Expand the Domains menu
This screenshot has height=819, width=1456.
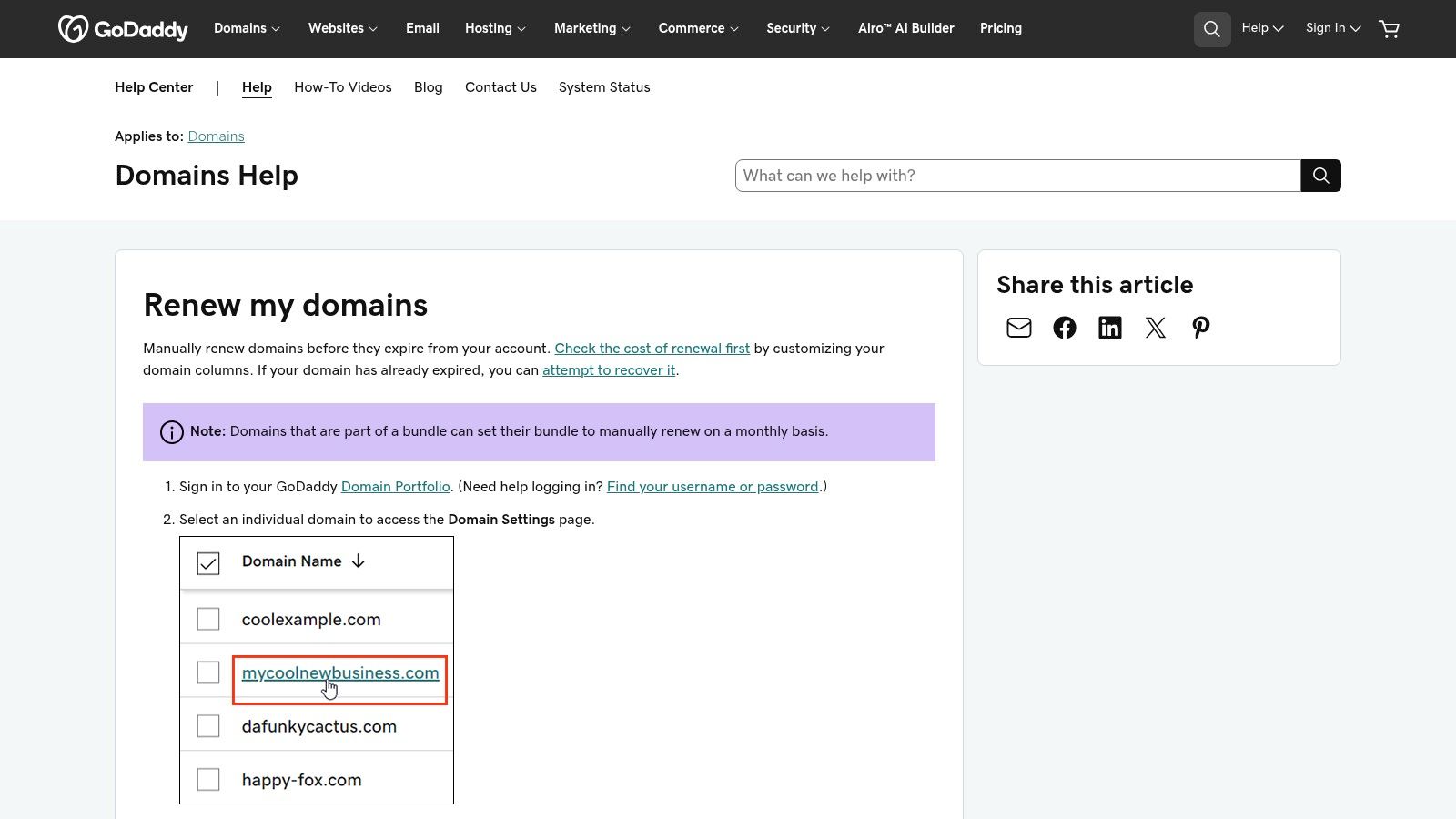pyautogui.click(x=246, y=28)
